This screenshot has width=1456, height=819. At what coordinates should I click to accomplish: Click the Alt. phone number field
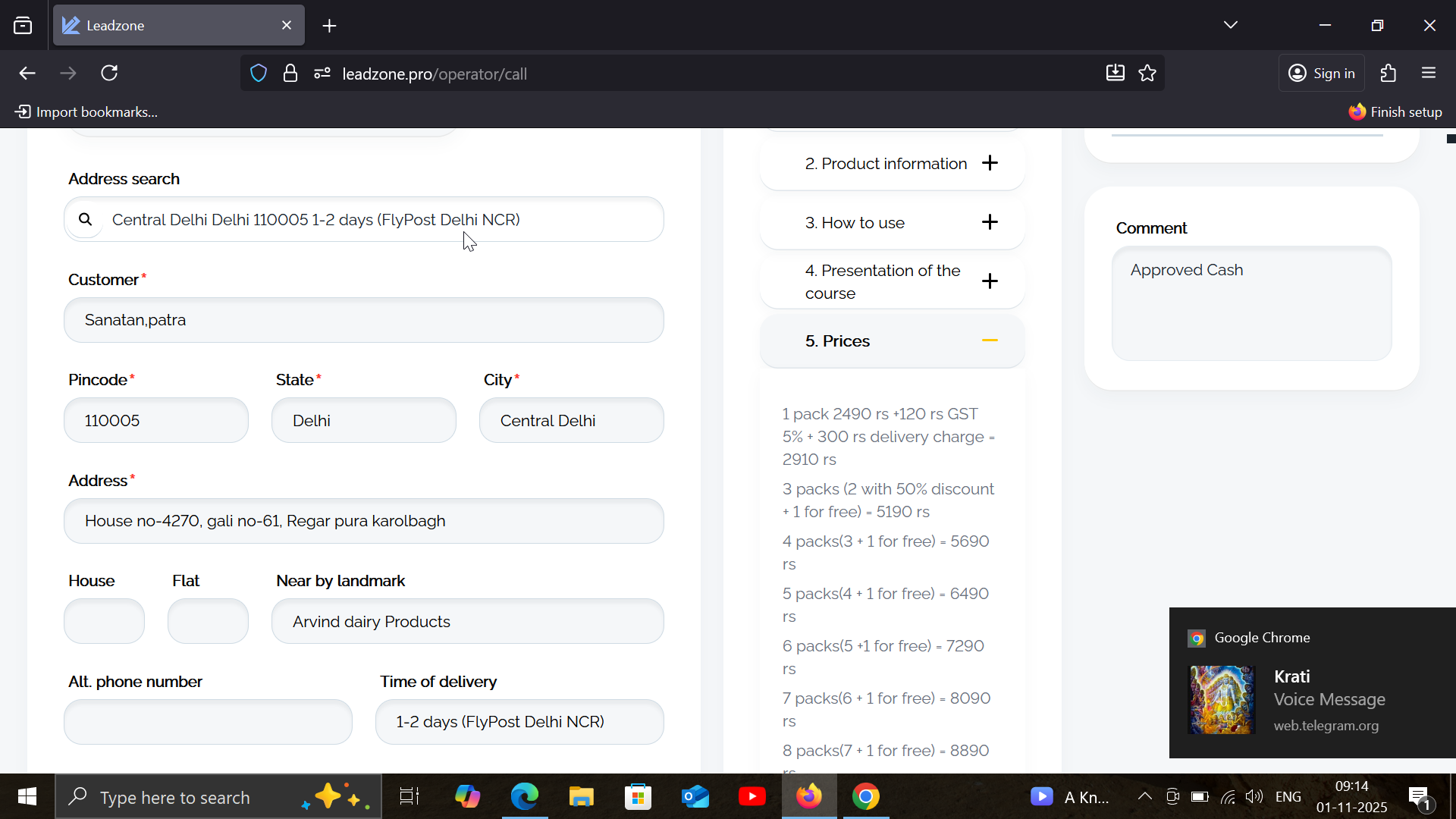(208, 721)
